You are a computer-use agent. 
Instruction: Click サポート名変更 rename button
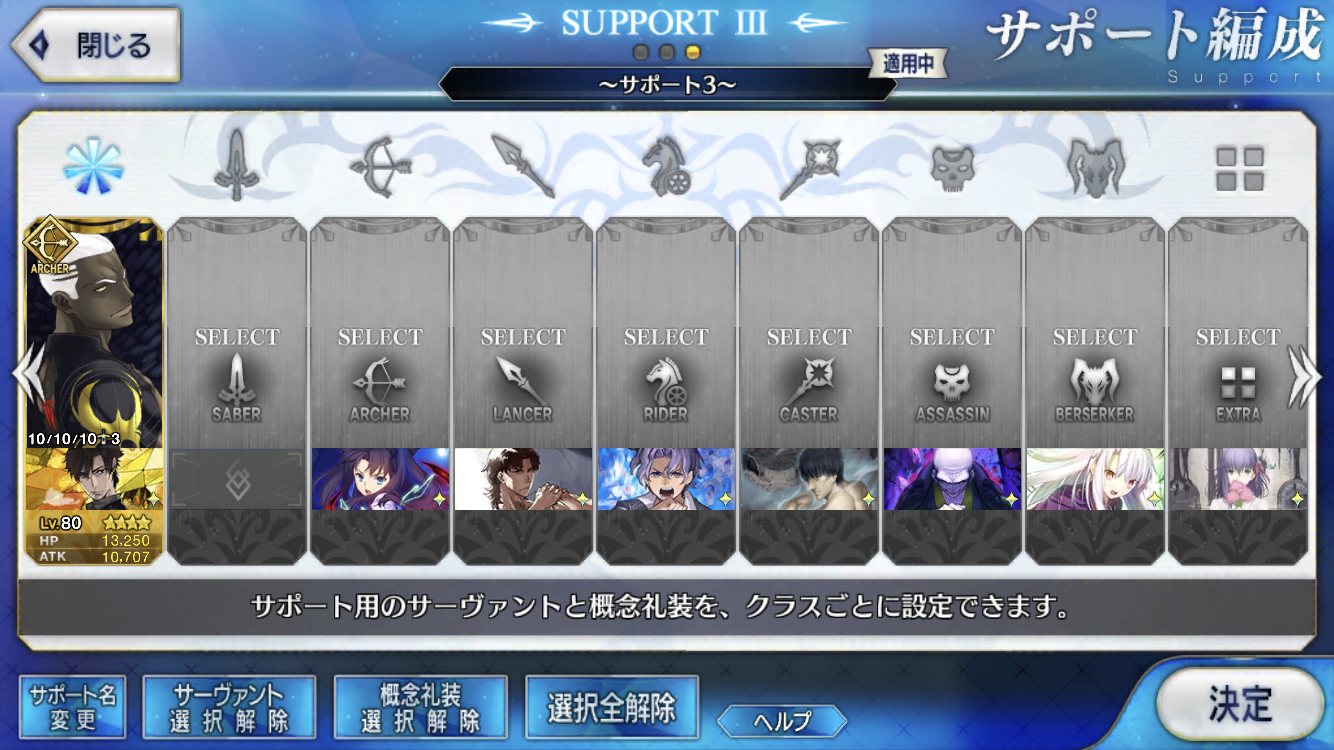[x=72, y=707]
